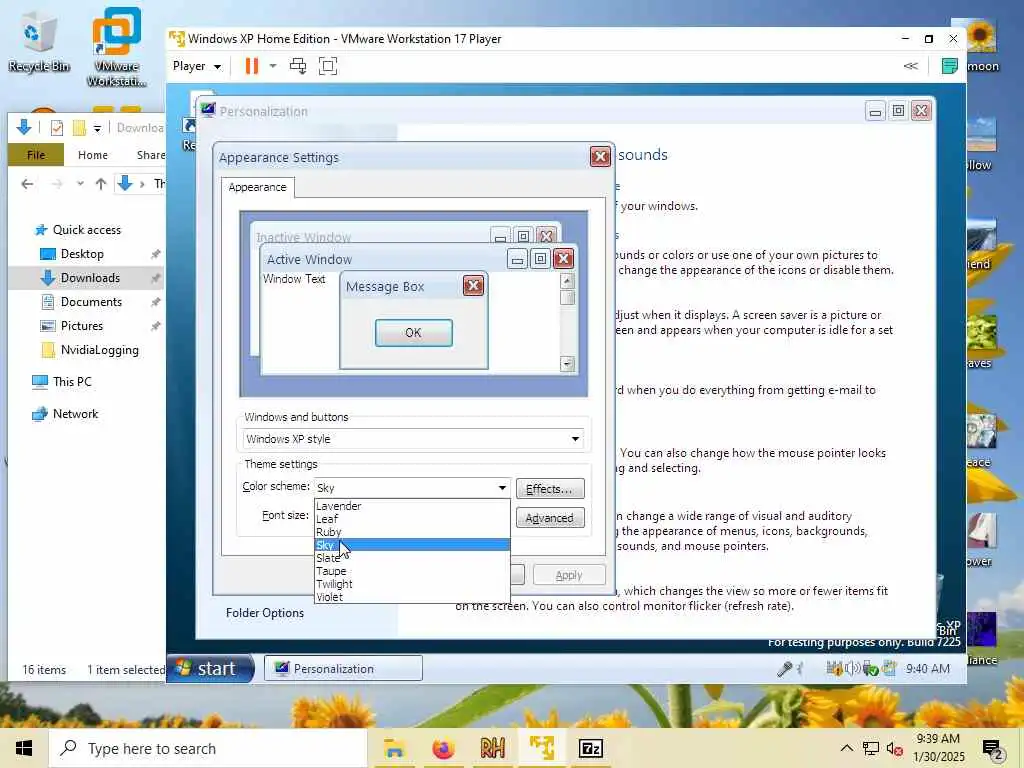The image size is (1024, 768).
Task: Select the Appearance tab
Action: 257,187
